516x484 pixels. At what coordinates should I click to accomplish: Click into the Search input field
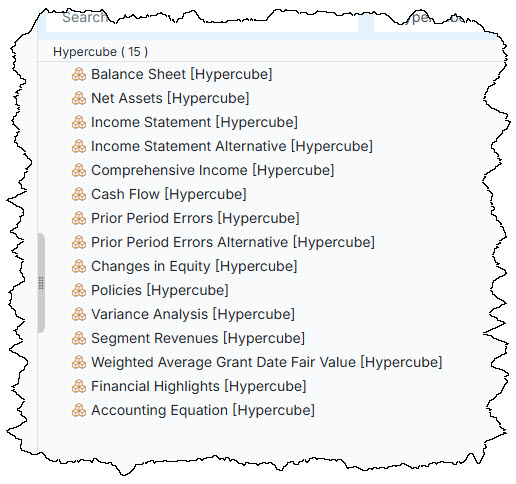pyautogui.click(x=202, y=20)
